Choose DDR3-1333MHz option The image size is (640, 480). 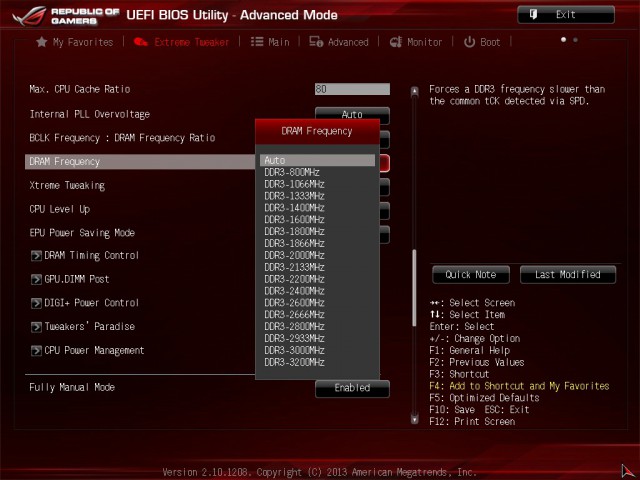[x=317, y=196]
